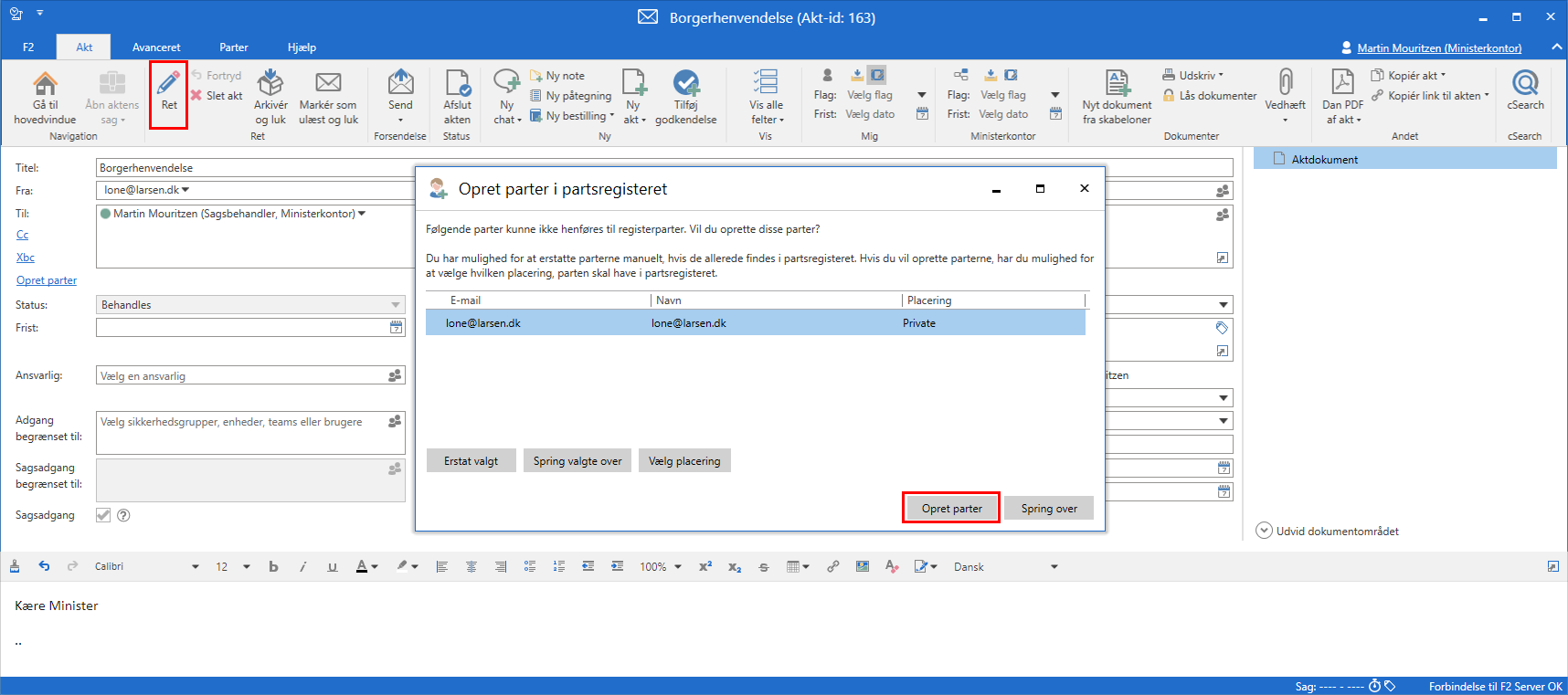This screenshot has height=695, width=1568.
Task: Click Gå til hovedvindue home icon
Action: [45, 85]
